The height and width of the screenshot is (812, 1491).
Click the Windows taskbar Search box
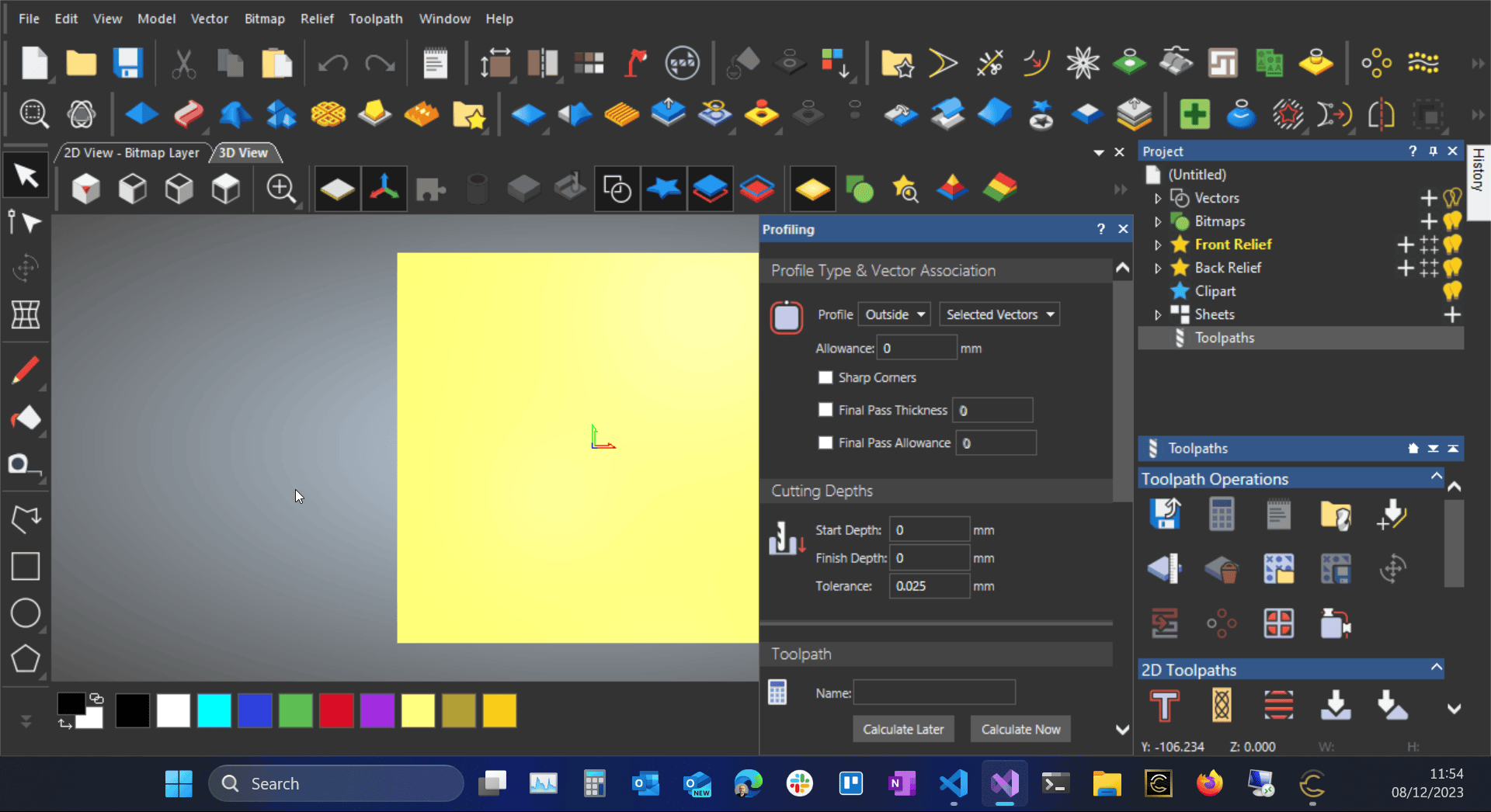(336, 783)
